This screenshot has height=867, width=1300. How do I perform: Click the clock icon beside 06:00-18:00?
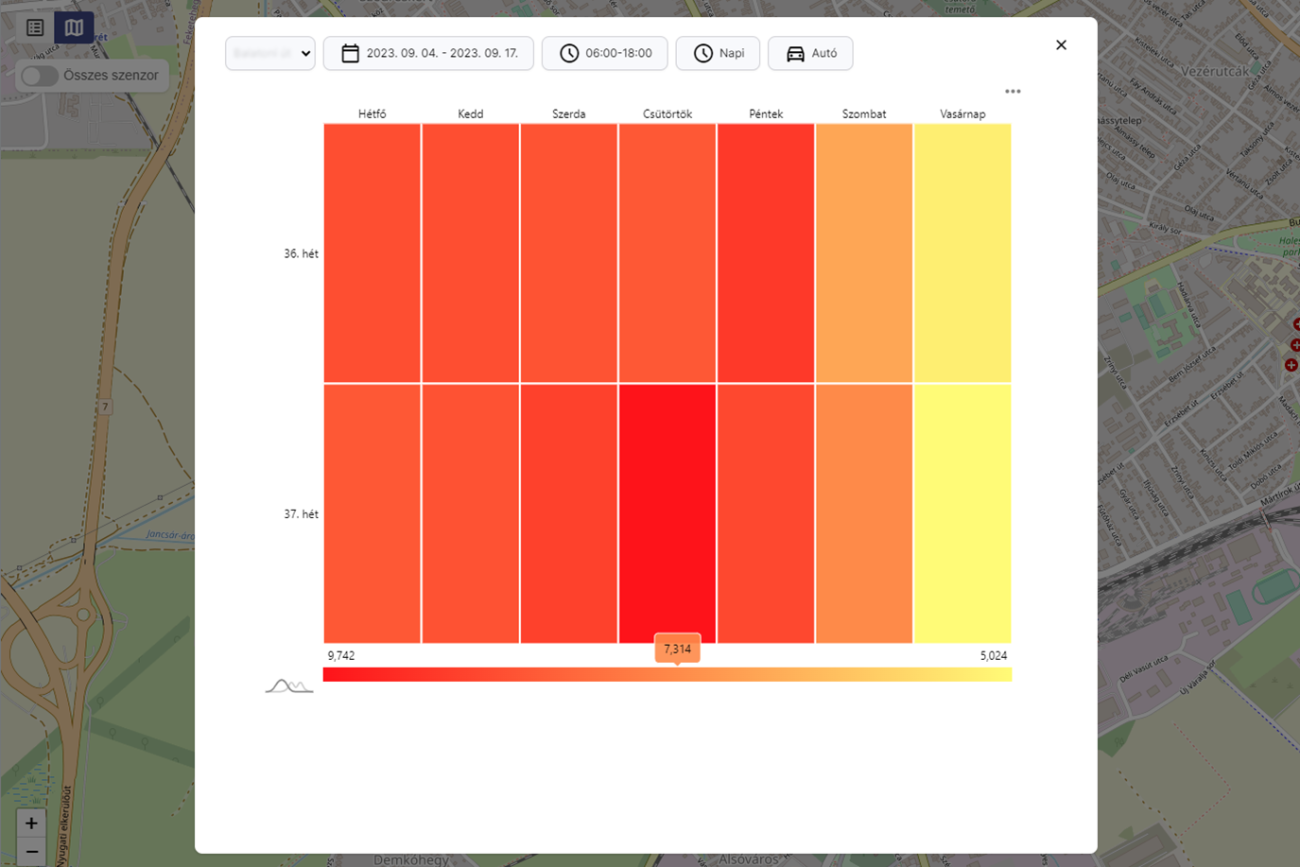[x=569, y=53]
